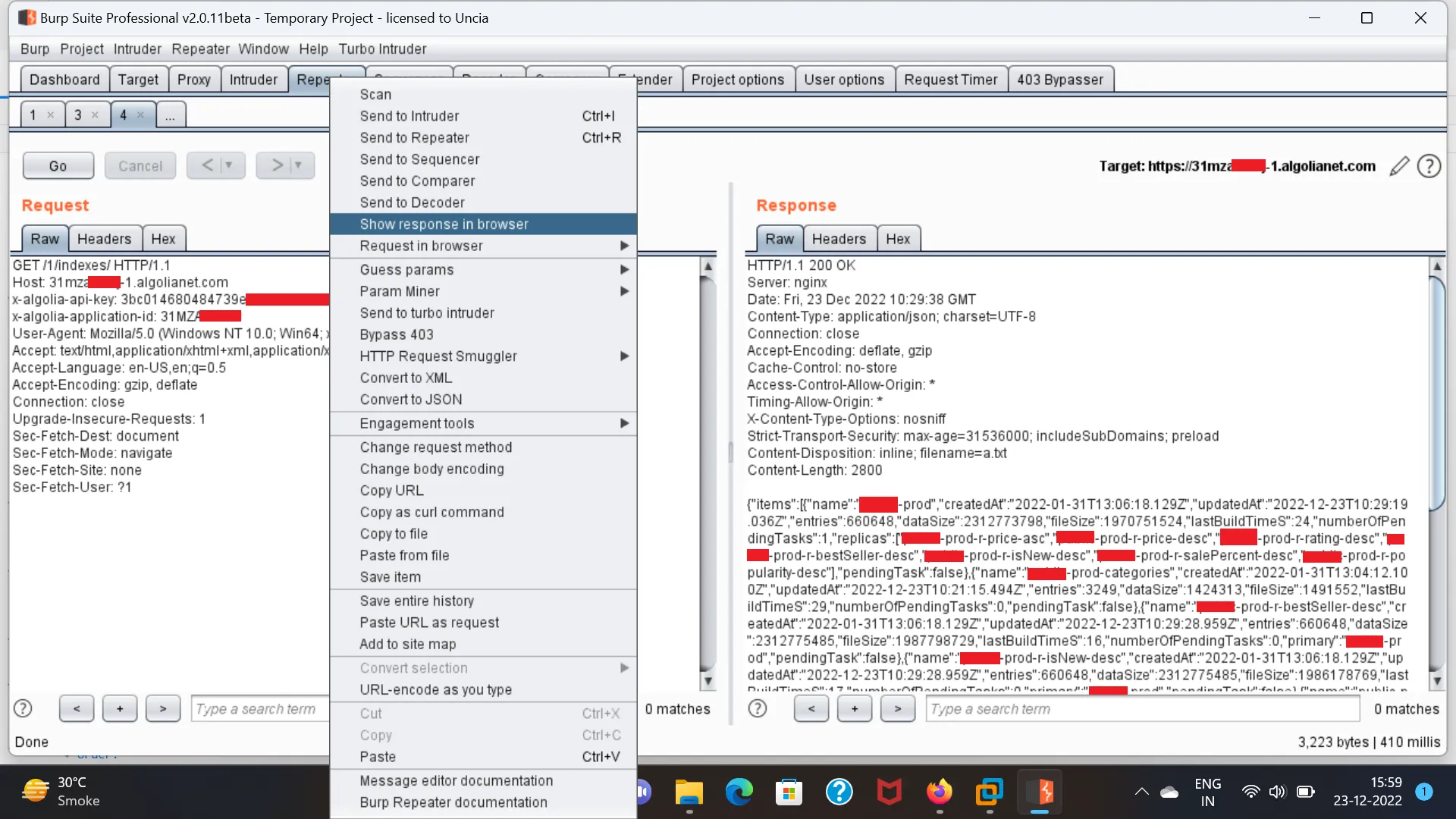The image size is (1456, 819).
Task: Switch to response Headers tab
Action: pos(839,239)
